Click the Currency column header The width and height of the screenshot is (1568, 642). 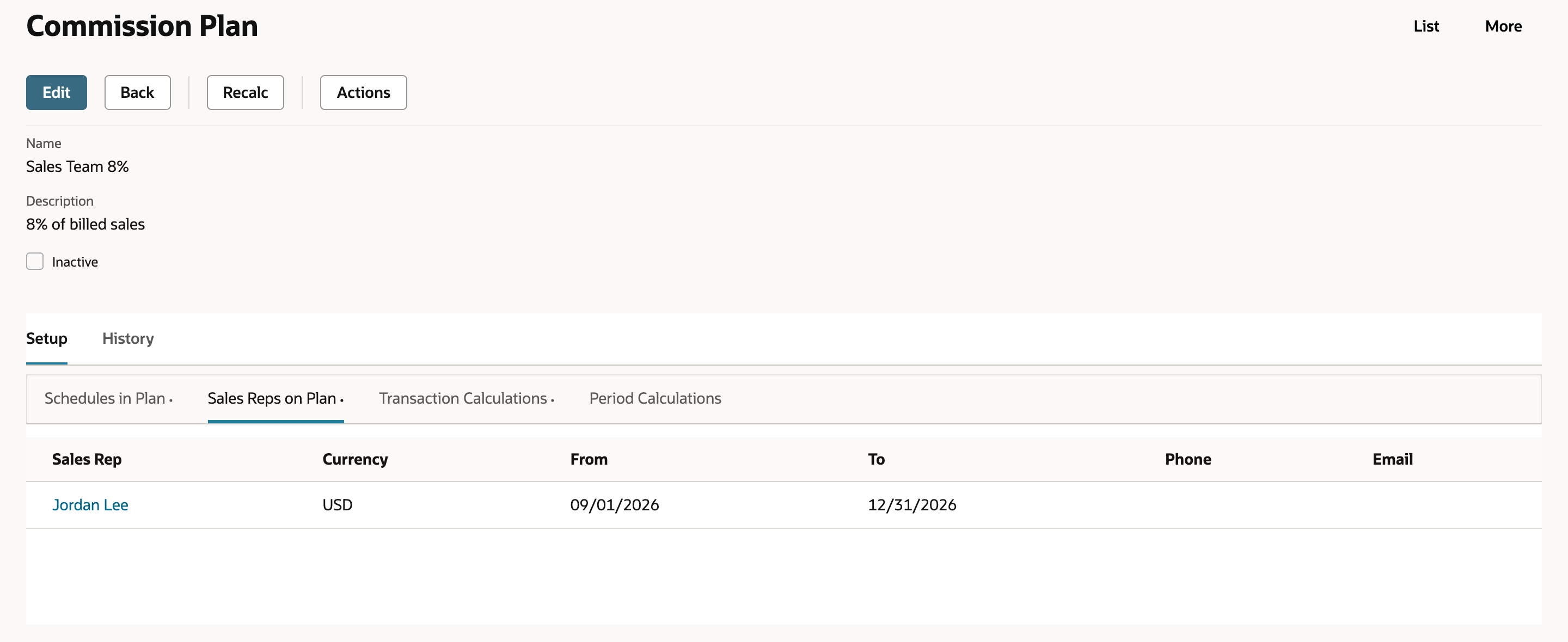pos(355,459)
